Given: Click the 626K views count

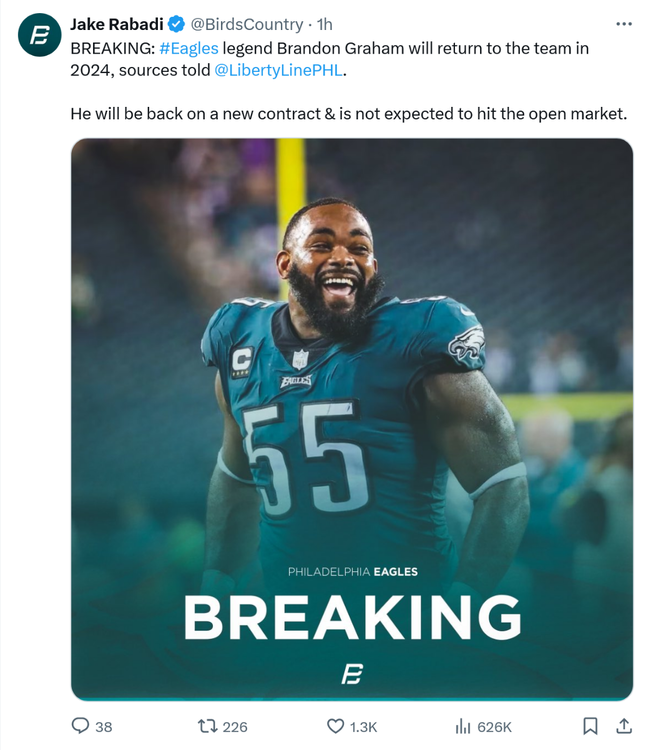Looking at the screenshot, I should click(494, 727).
